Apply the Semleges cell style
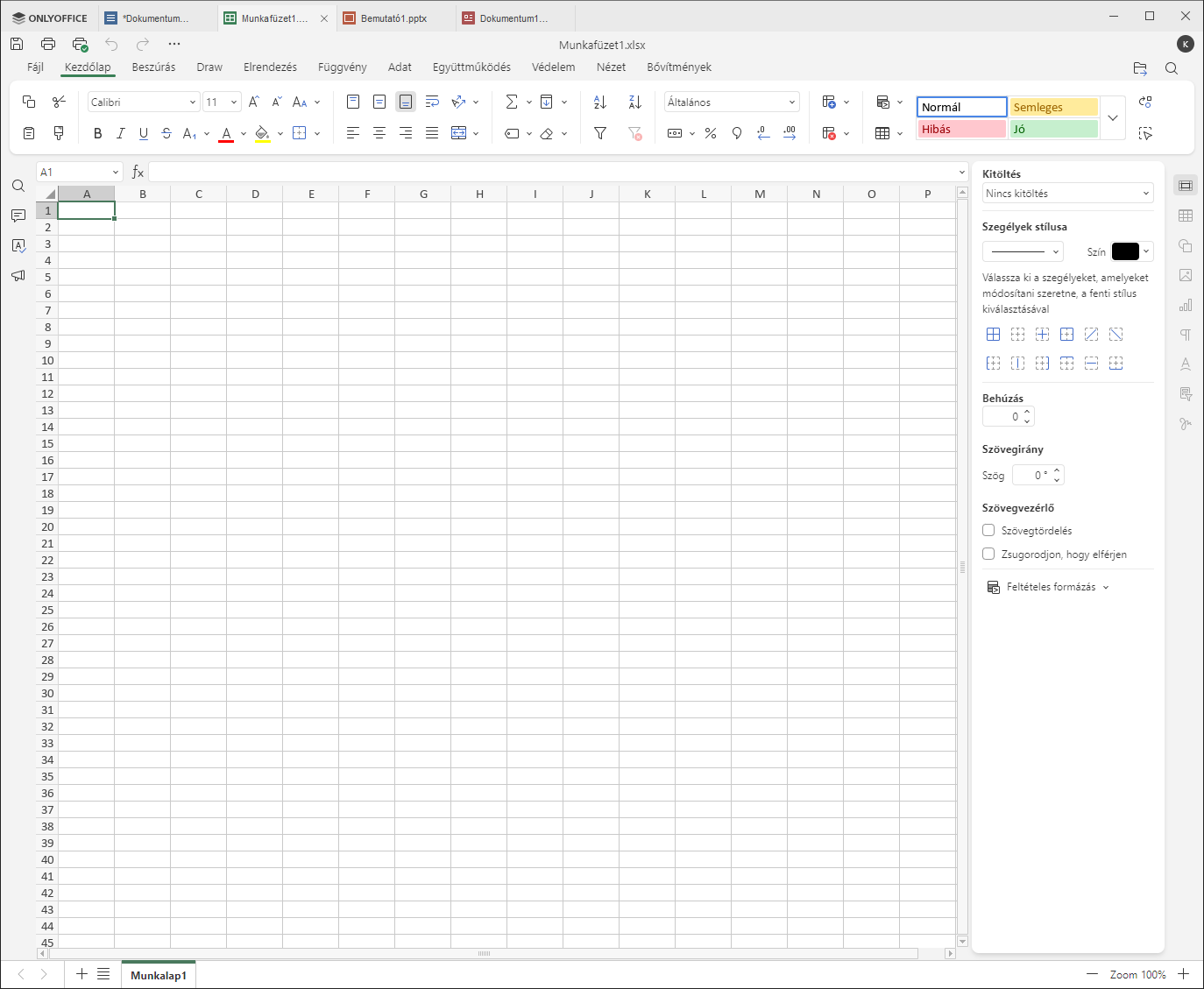Viewport: 1204px width, 989px height. pyautogui.click(x=1054, y=107)
